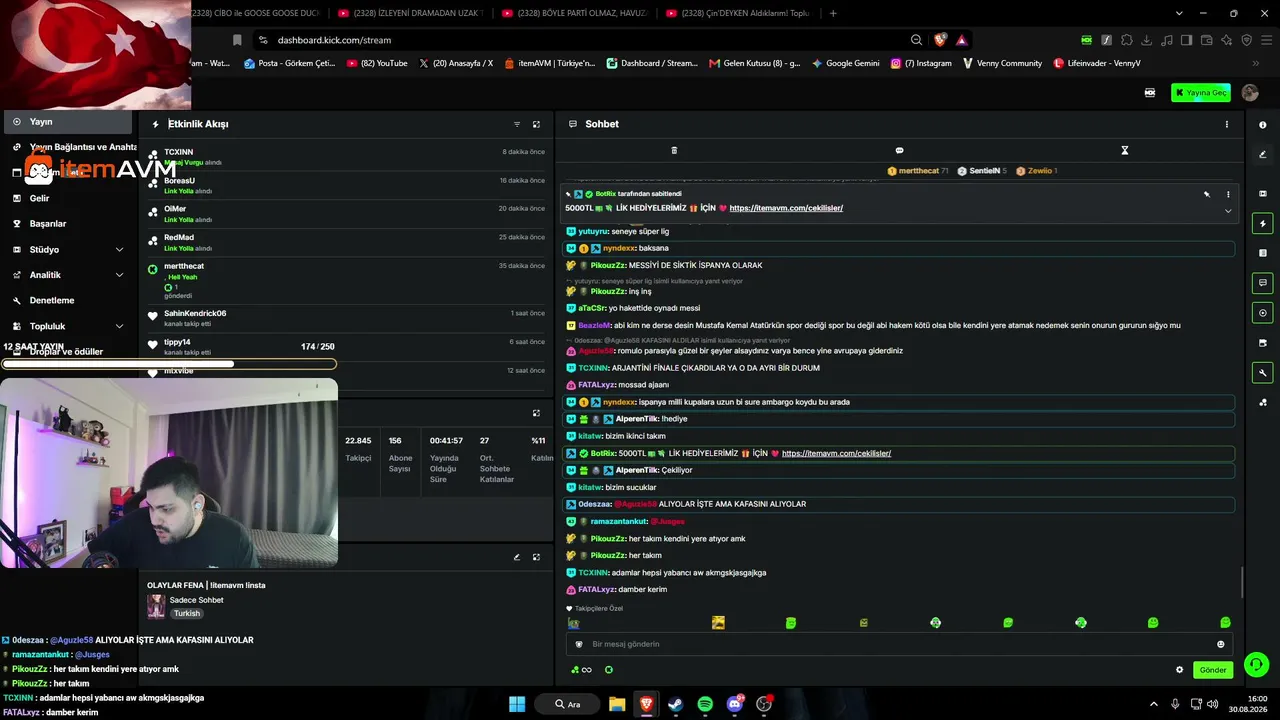Show more bookmarks with the double chevron
Screen dimensions: 1280x720
point(1256,63)
